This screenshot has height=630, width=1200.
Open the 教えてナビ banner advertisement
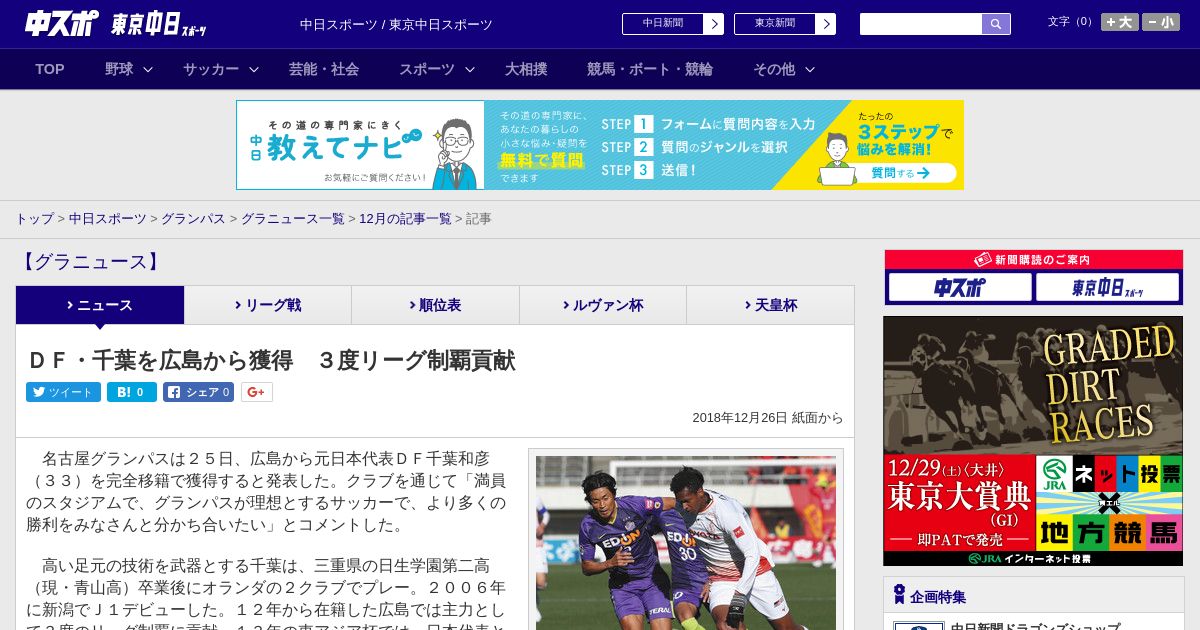click(x=600, y=145)
